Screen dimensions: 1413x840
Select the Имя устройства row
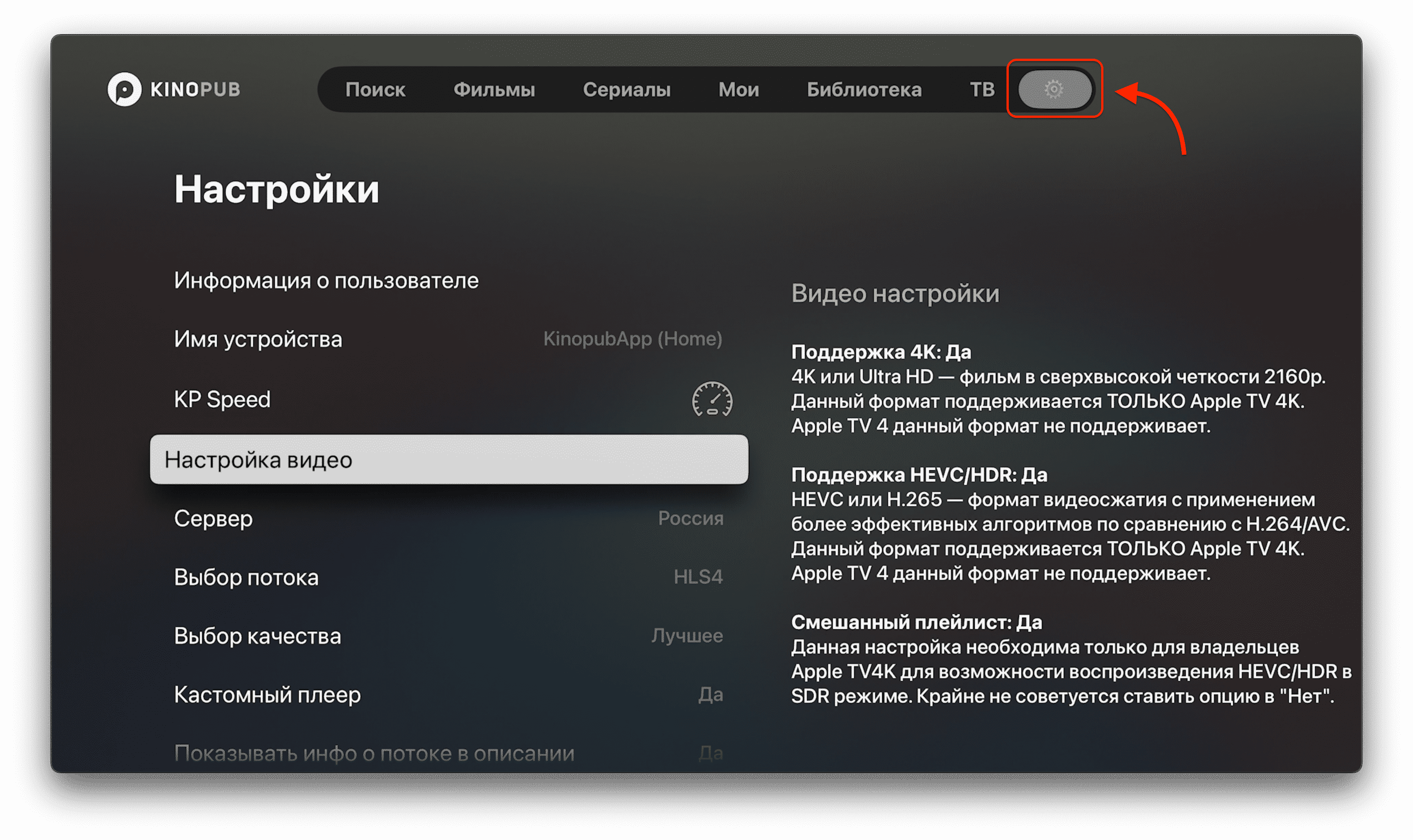click(449, 339)
